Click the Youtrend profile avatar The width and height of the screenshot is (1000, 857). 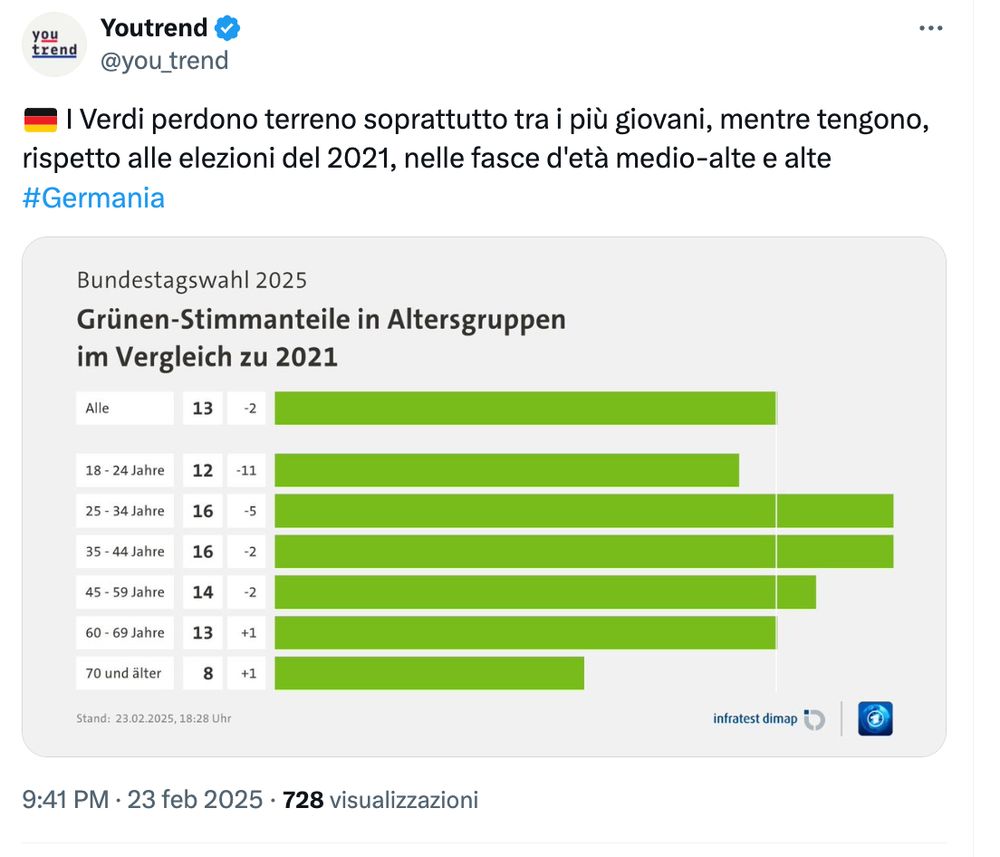click(x=54, y=45)
